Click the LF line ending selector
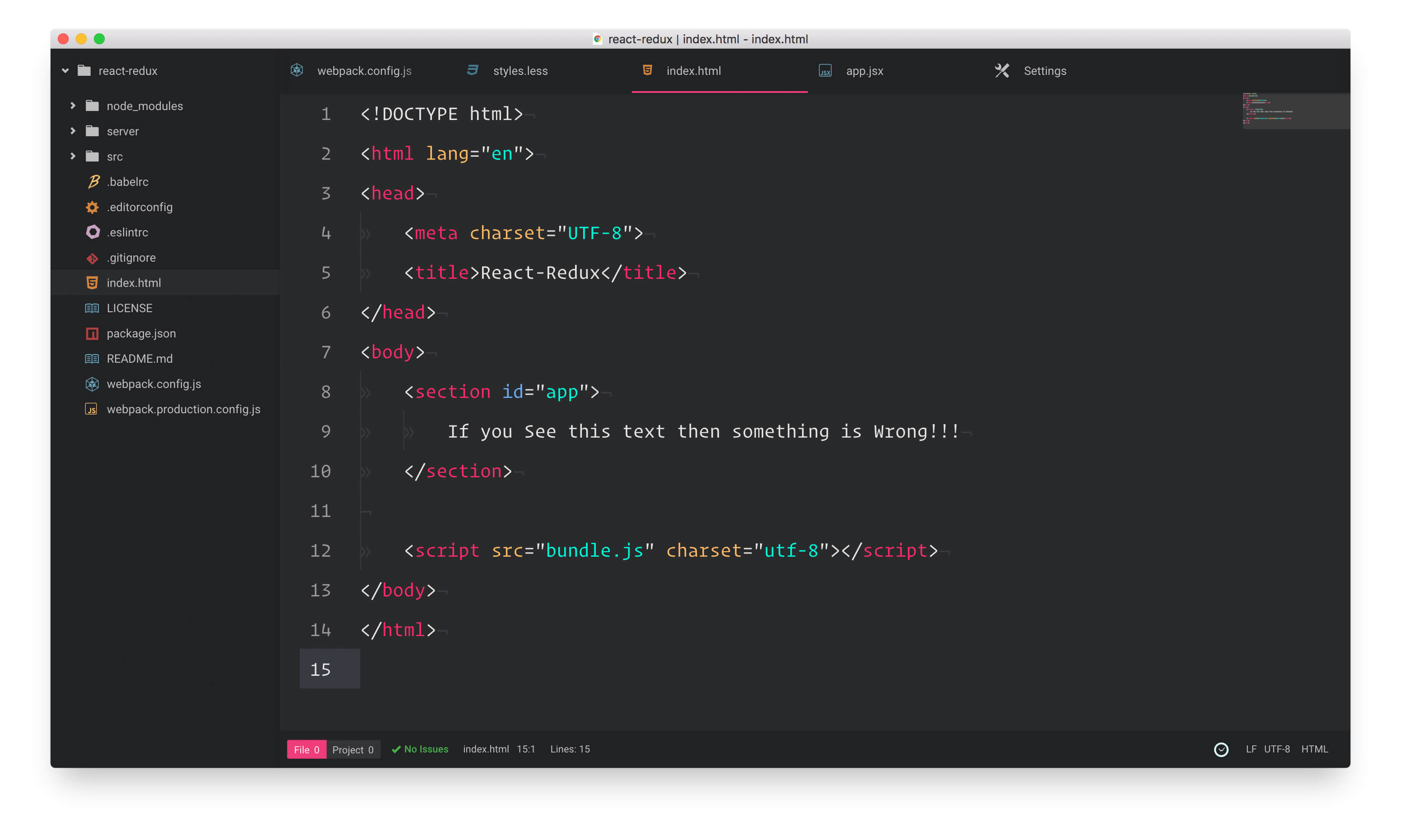The height and width of the screenshot is (840, 1401). pos(1250,749)
